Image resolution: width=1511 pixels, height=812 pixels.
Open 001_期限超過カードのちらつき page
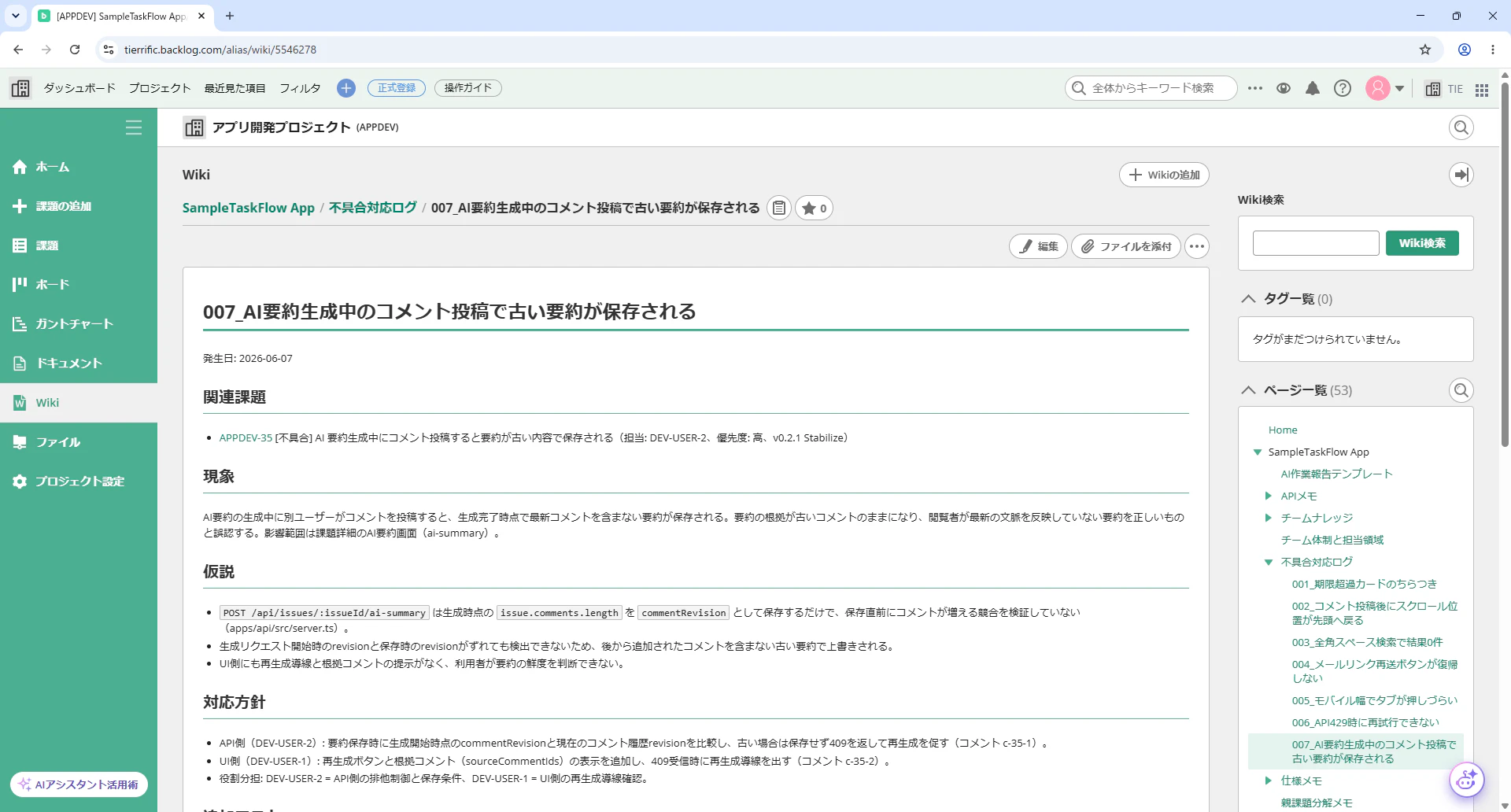click(x=1364, y=585)
